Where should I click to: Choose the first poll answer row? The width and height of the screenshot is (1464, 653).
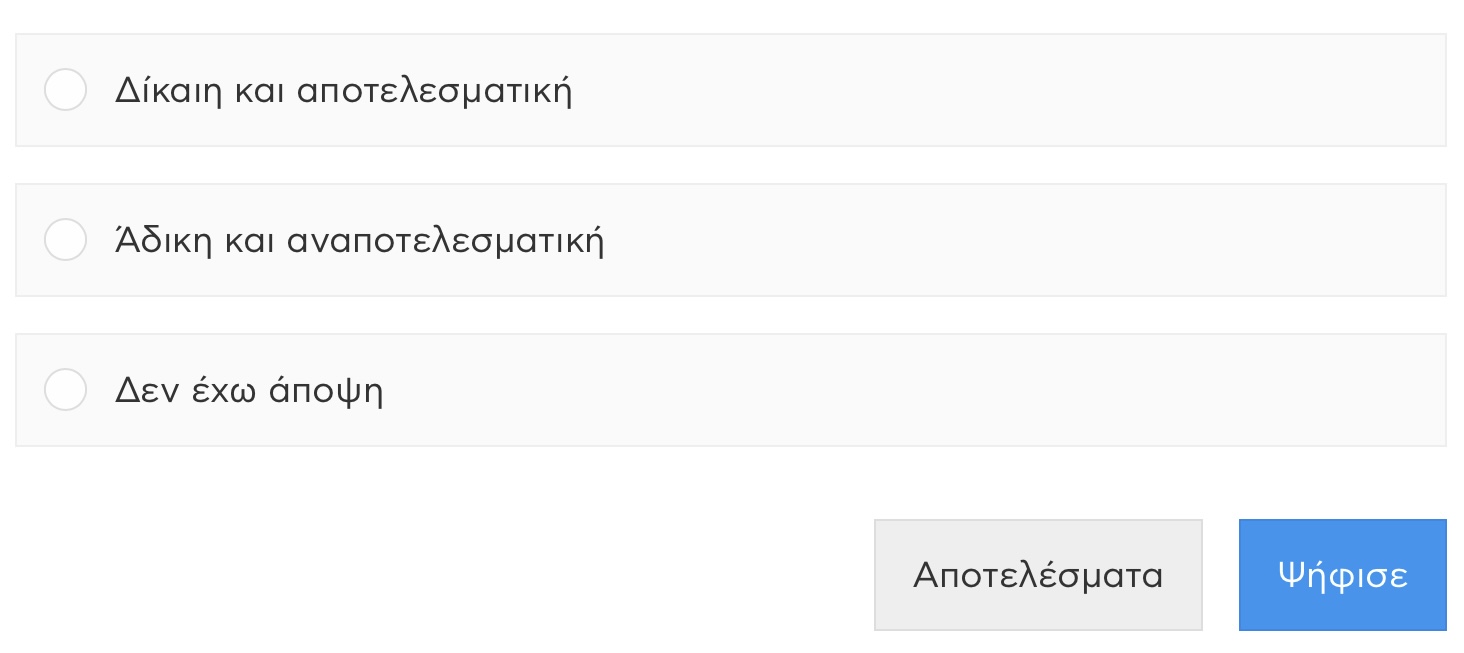pos(731,90)
